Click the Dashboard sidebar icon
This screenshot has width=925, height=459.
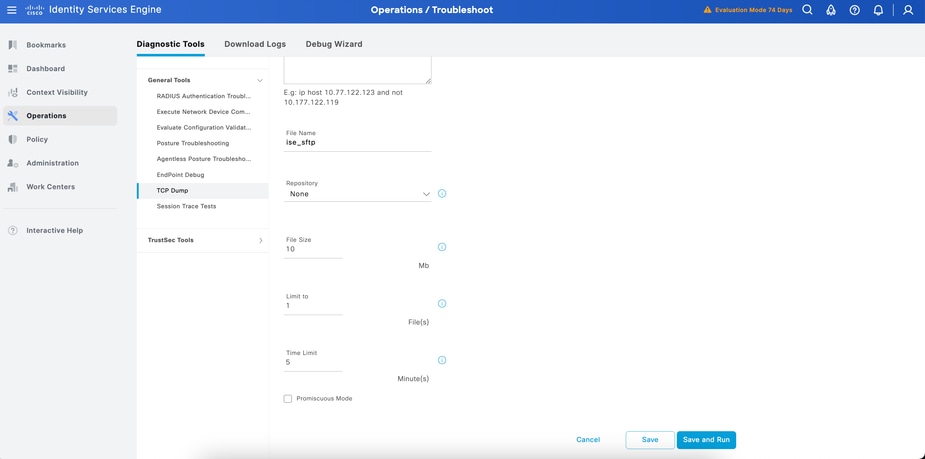pos(12,68)
